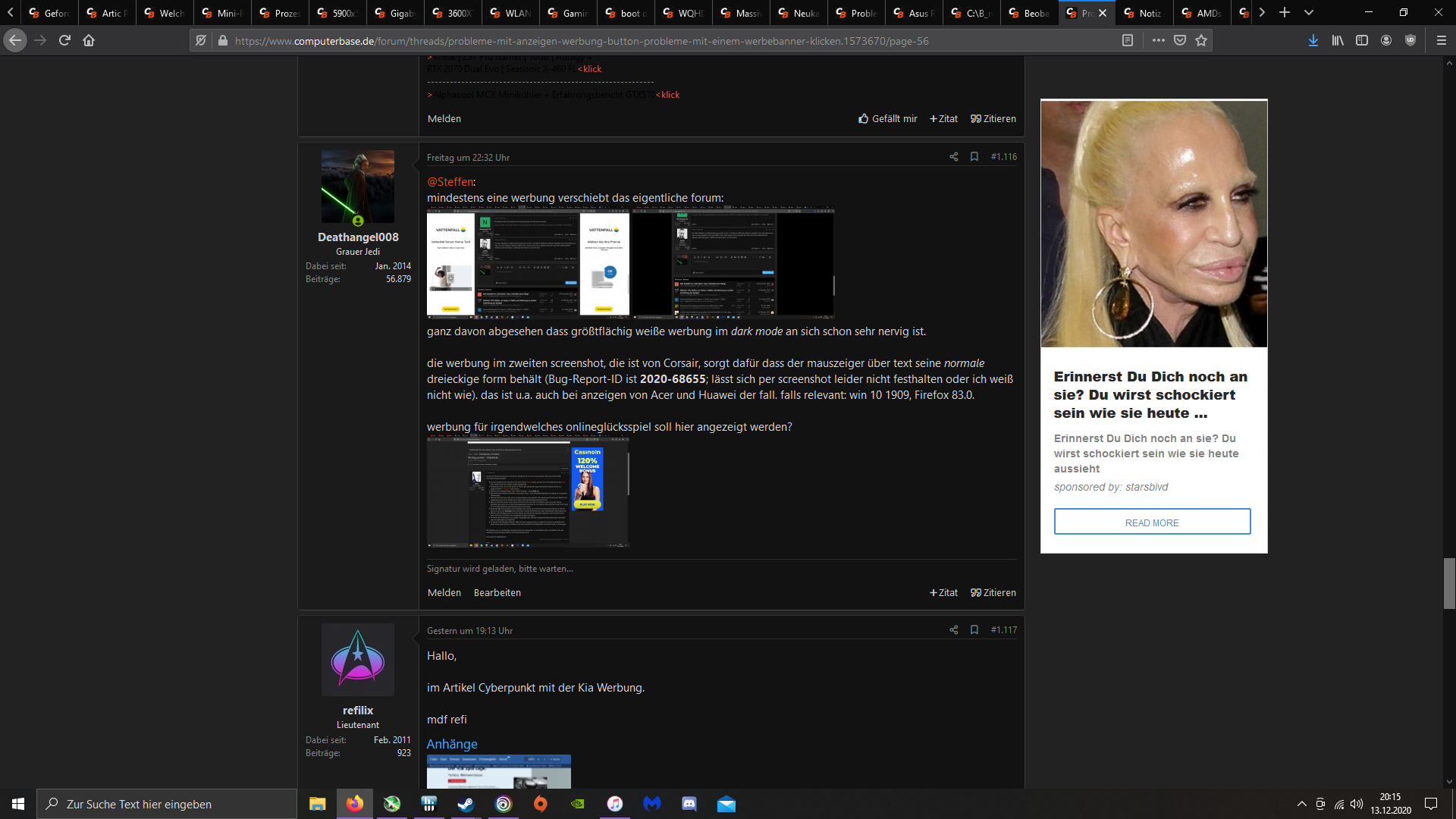Open the Firefox hamburger application menu

point(1442,41)
